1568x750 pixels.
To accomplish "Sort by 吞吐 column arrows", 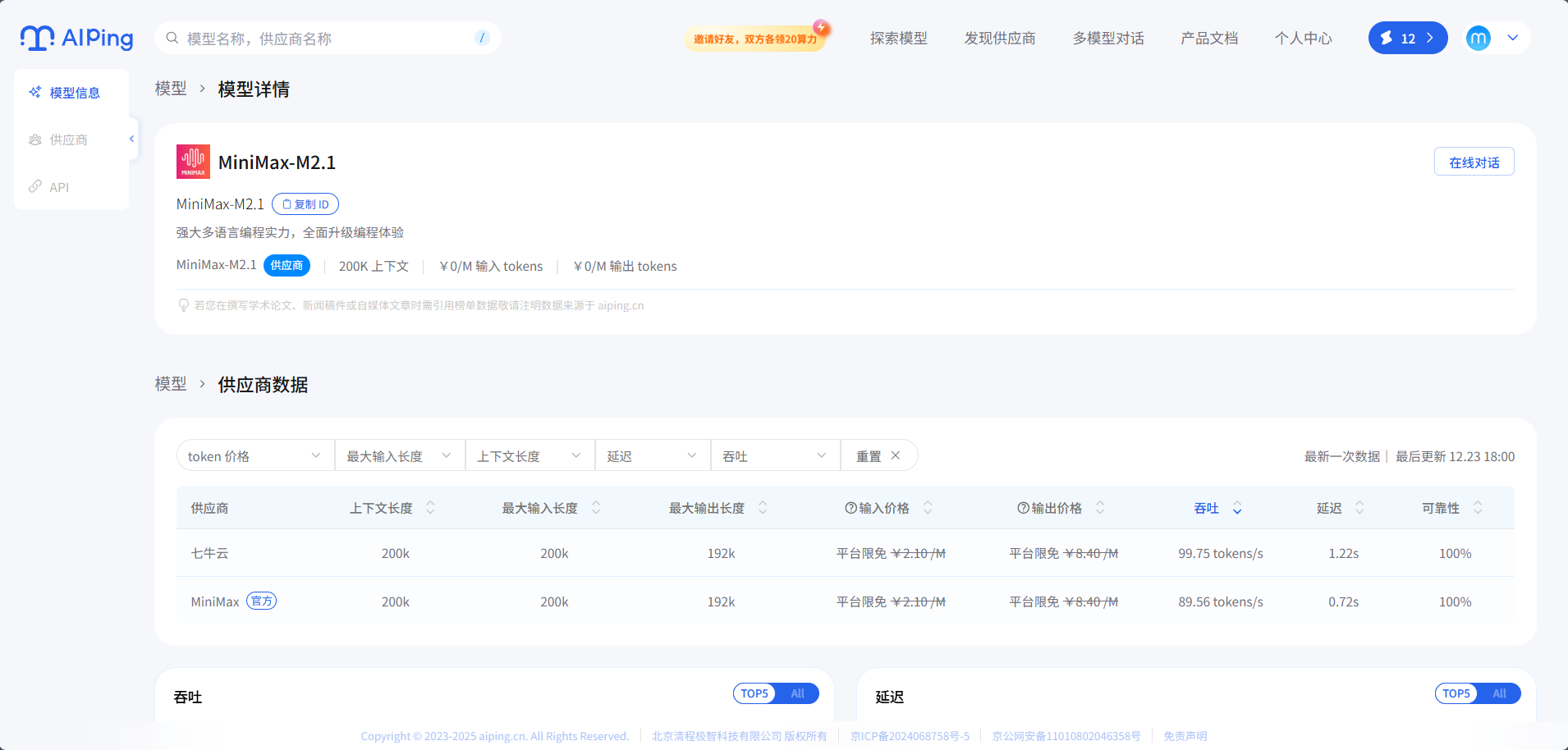I will (x=1237, y=508).
